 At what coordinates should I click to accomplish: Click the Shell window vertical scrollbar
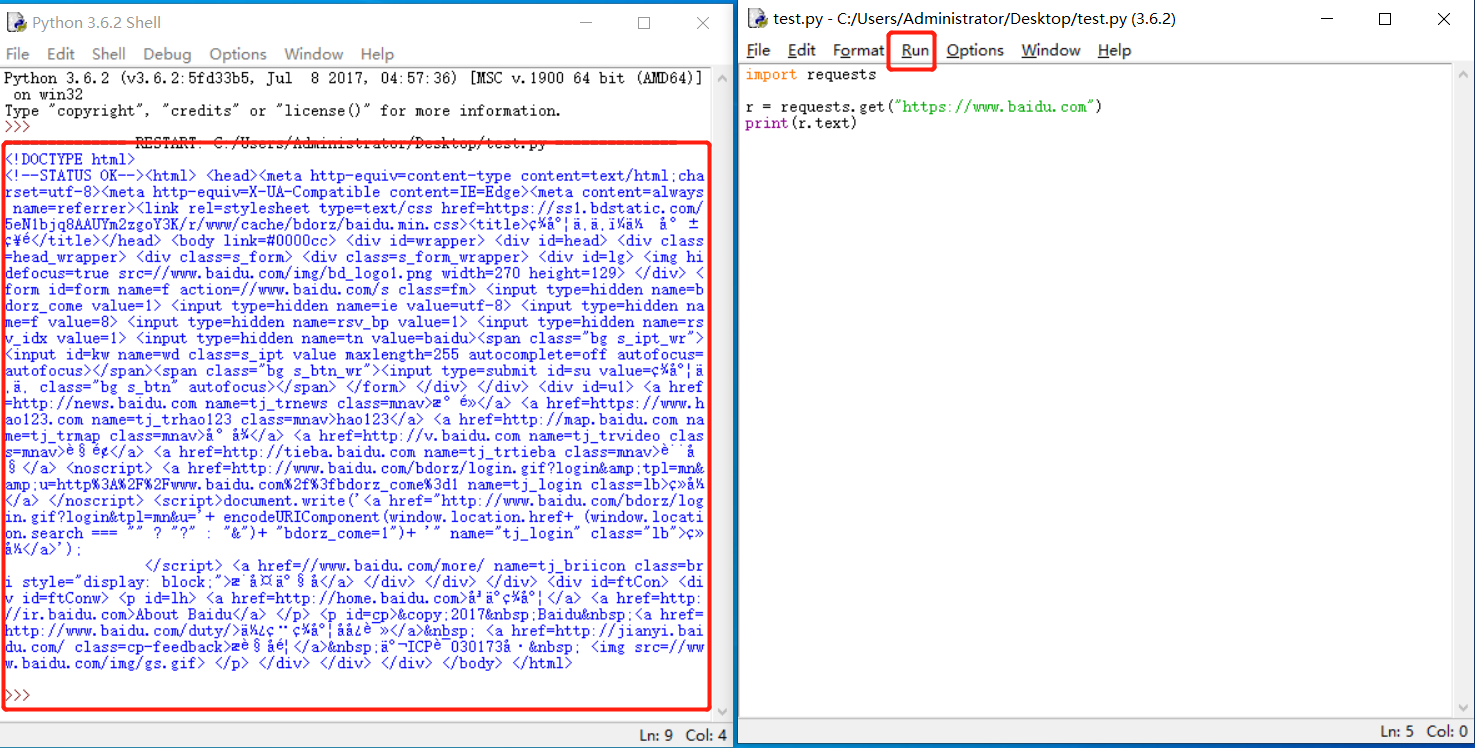(720, 394)
